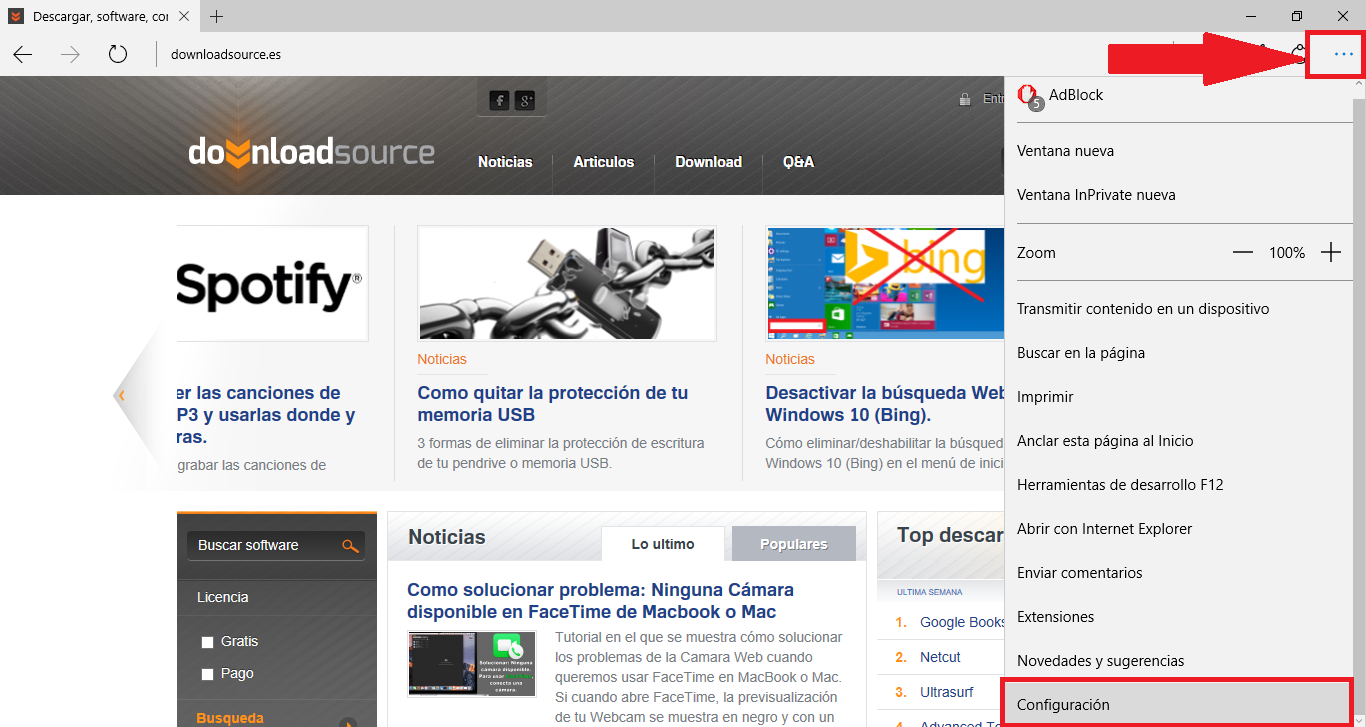Click the 100% zoom value

(1287, 253)
